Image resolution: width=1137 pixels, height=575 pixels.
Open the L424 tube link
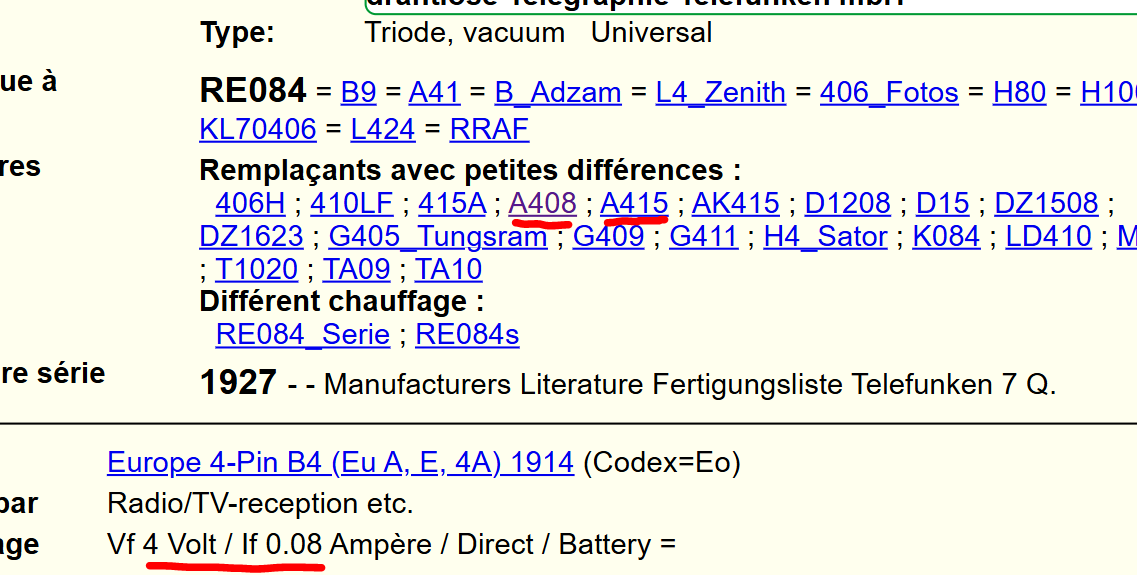383,129
